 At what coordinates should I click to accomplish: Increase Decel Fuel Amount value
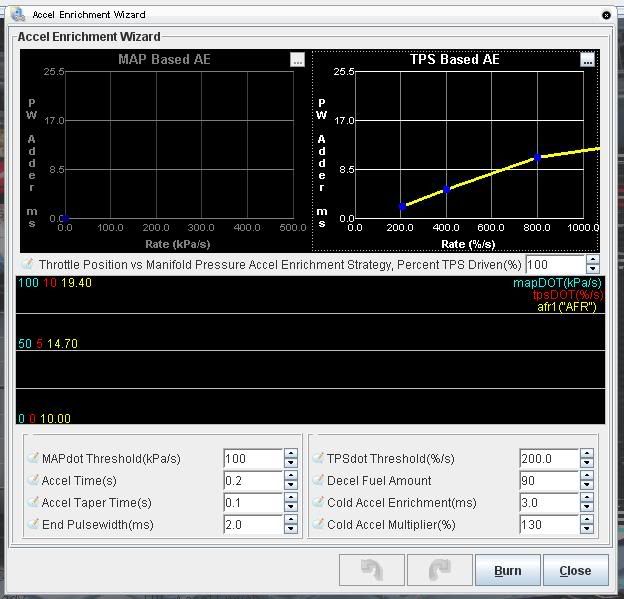(587, 476)
